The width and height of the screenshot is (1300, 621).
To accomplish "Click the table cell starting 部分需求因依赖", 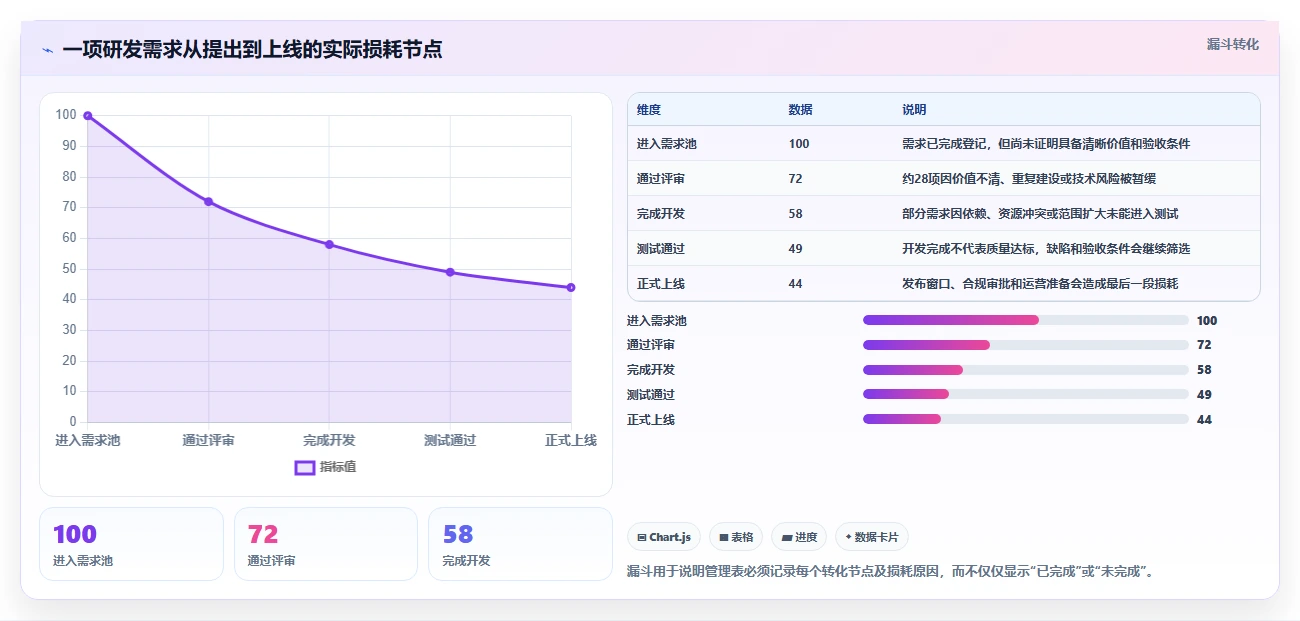I will coord(1040,214).
